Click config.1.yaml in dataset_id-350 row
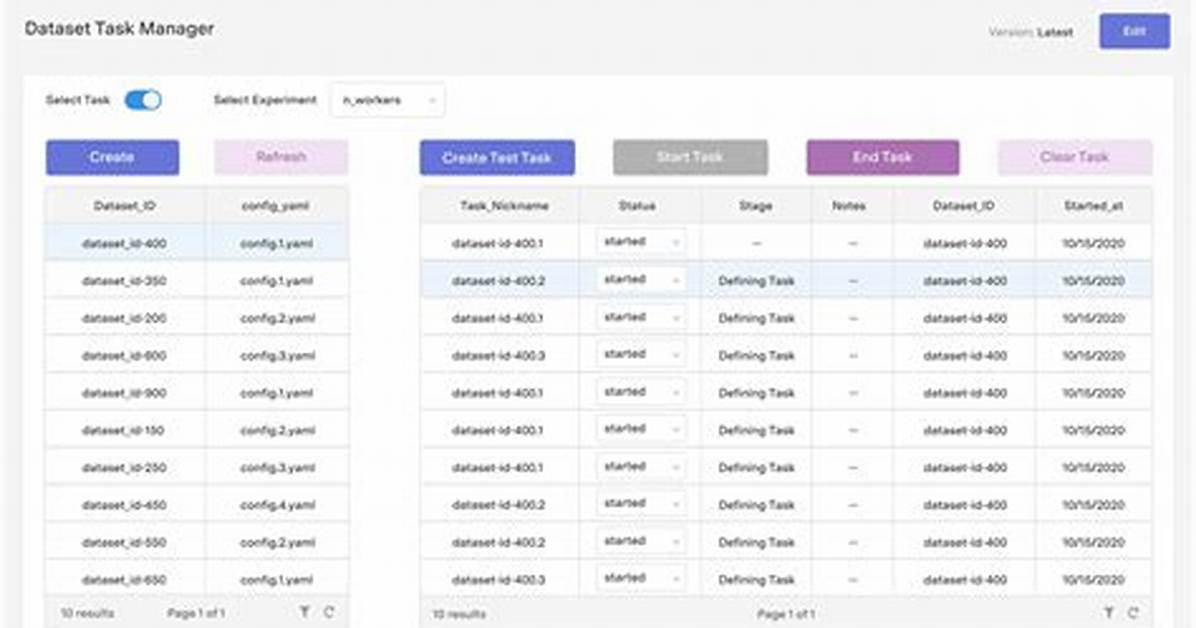 (x=276, y=281)
